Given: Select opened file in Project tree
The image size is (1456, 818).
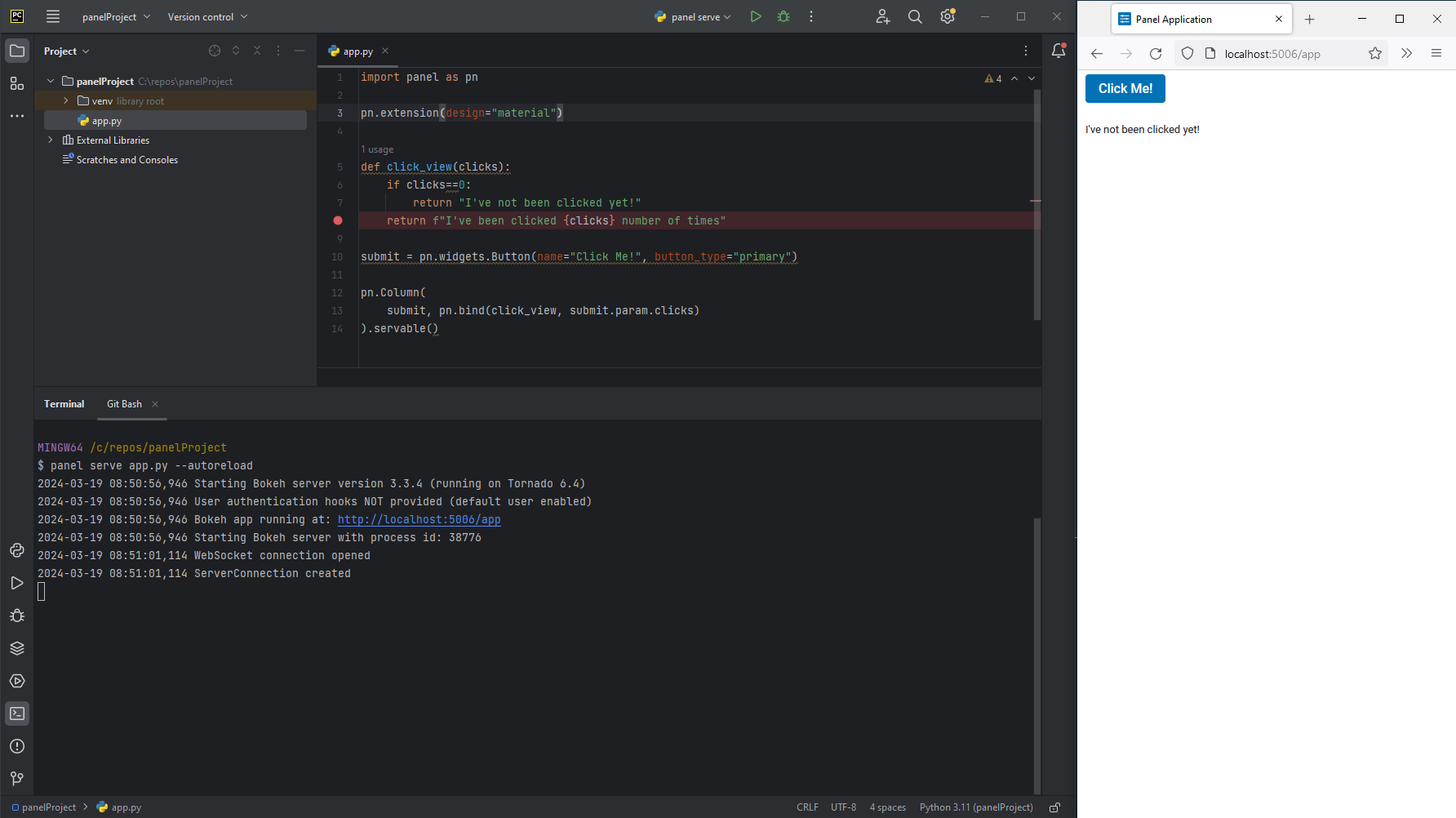Looking at the screenshot, I should (215, 51).
